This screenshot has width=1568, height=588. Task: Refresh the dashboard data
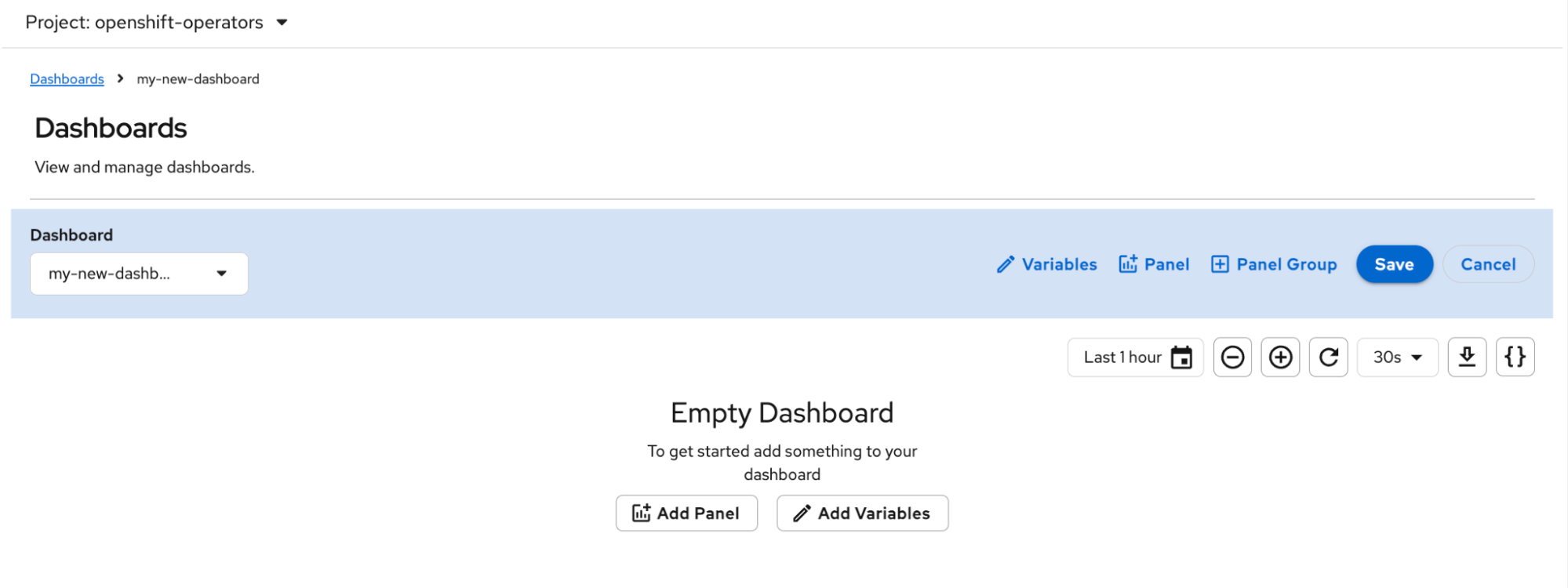[1328, 358]
